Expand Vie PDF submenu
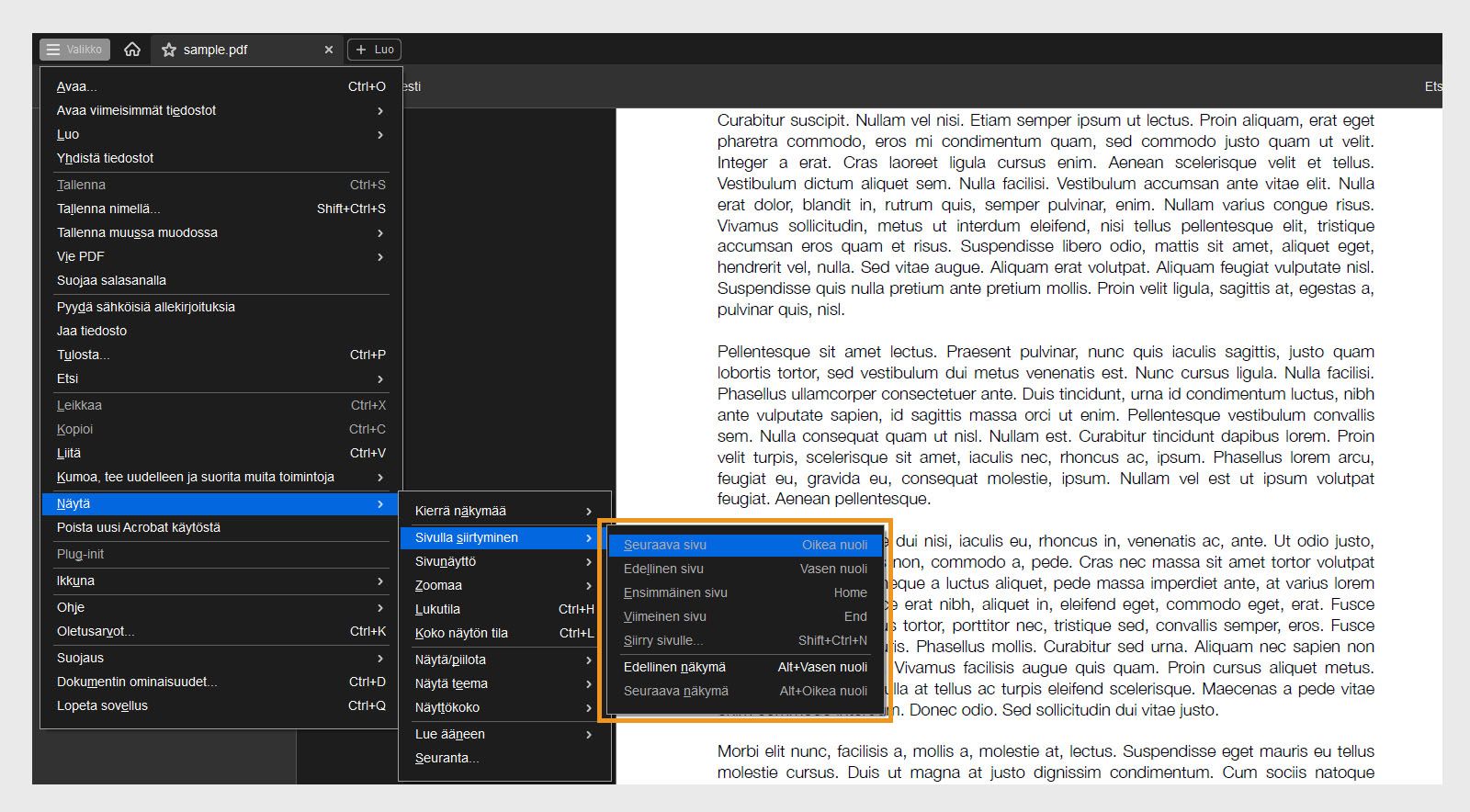1470x812 pixels. [x=220, y=256]
